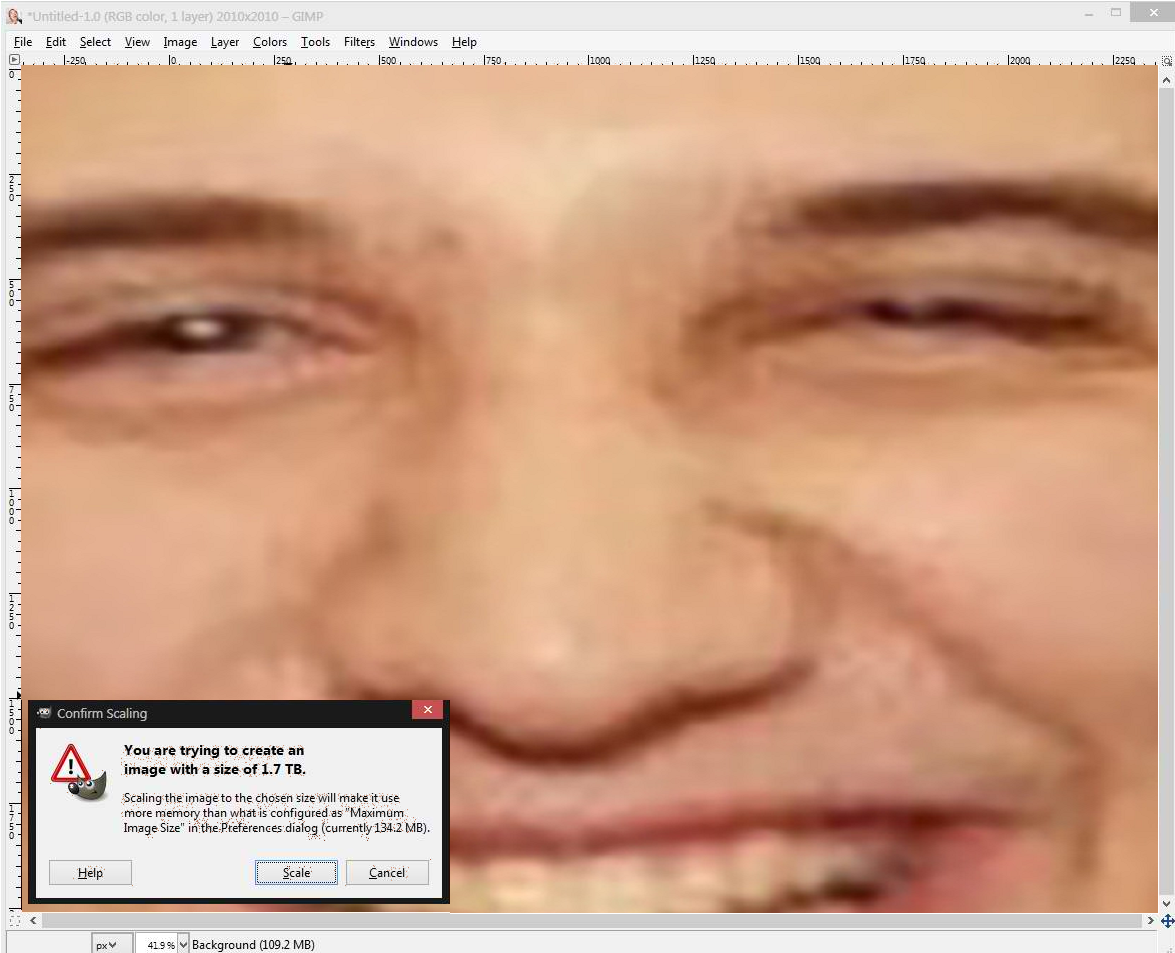Open the Edit menu
The image size is (1175, 953).
click(x=55, y=42)
